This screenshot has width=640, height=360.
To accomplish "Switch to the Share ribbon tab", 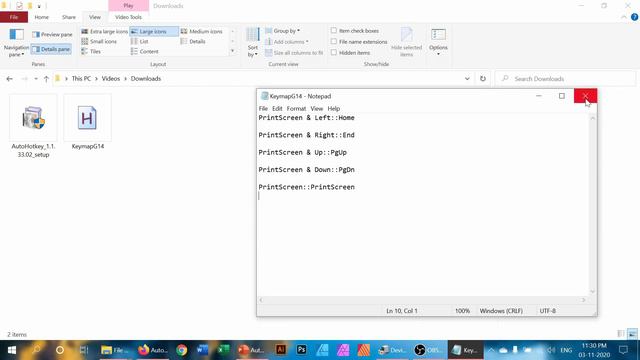I will [x=69, y=17].
